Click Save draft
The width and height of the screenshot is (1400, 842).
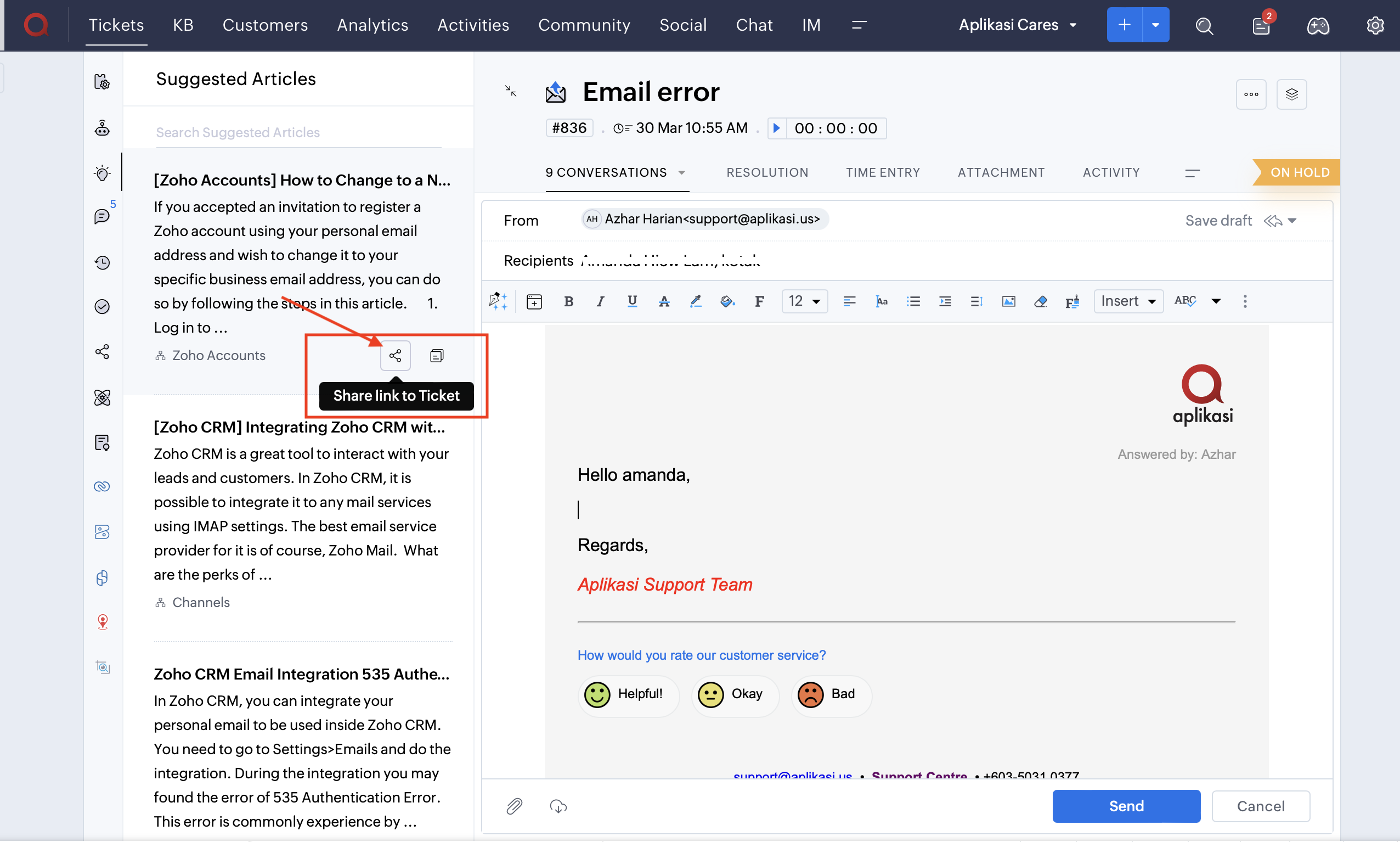click(x=1218, y=221)
